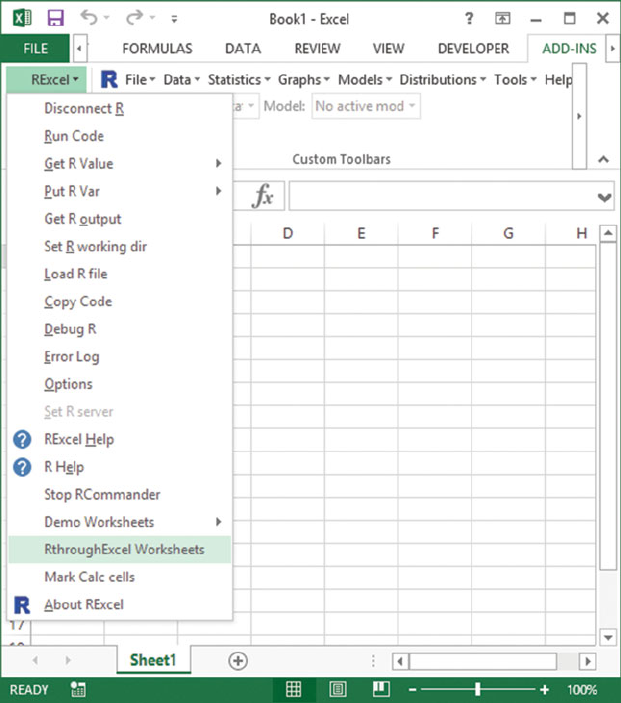
Task: Click the blue R Commander logo icon
Action: pos(109,80)
